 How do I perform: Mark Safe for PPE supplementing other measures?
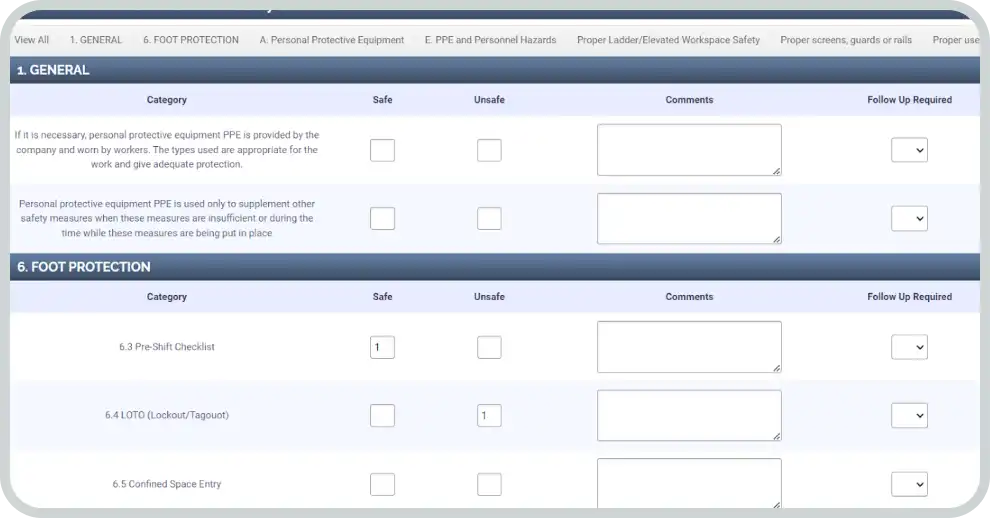tap(382, 218)
